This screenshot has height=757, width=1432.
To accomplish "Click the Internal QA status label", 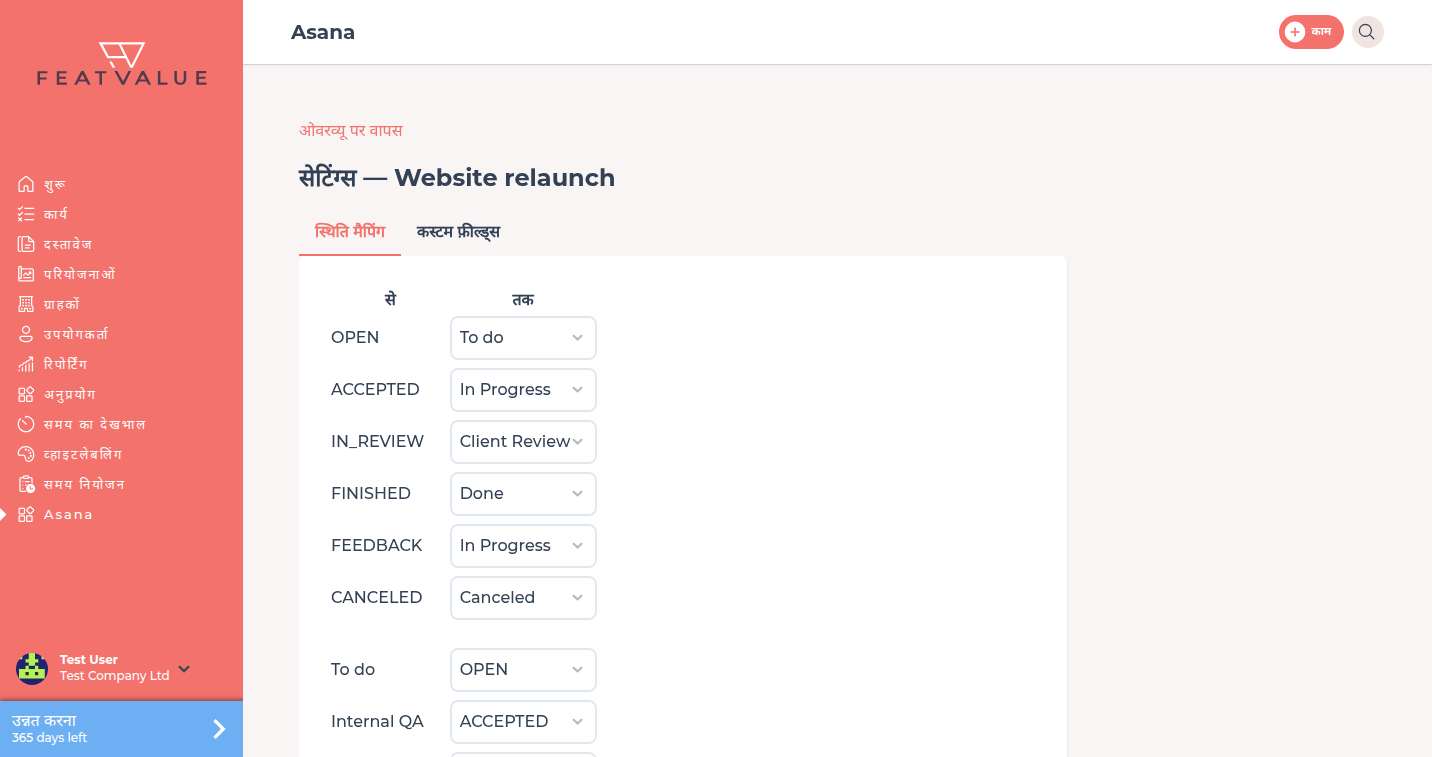I will pos(377,721).
